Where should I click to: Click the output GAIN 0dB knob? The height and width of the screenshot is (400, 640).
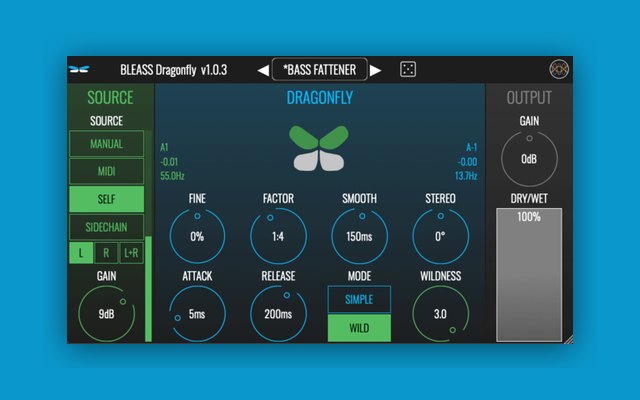(529, 158)
